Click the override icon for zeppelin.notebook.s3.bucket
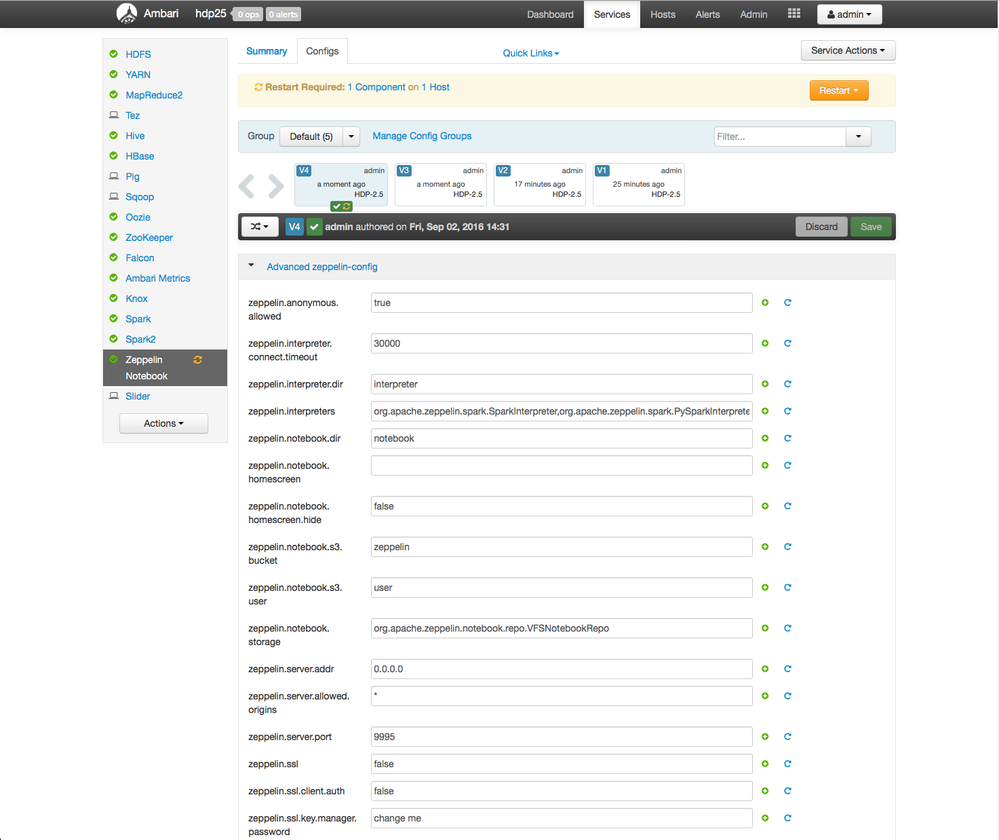The image size is (999, 840). (x=765, y=547)
